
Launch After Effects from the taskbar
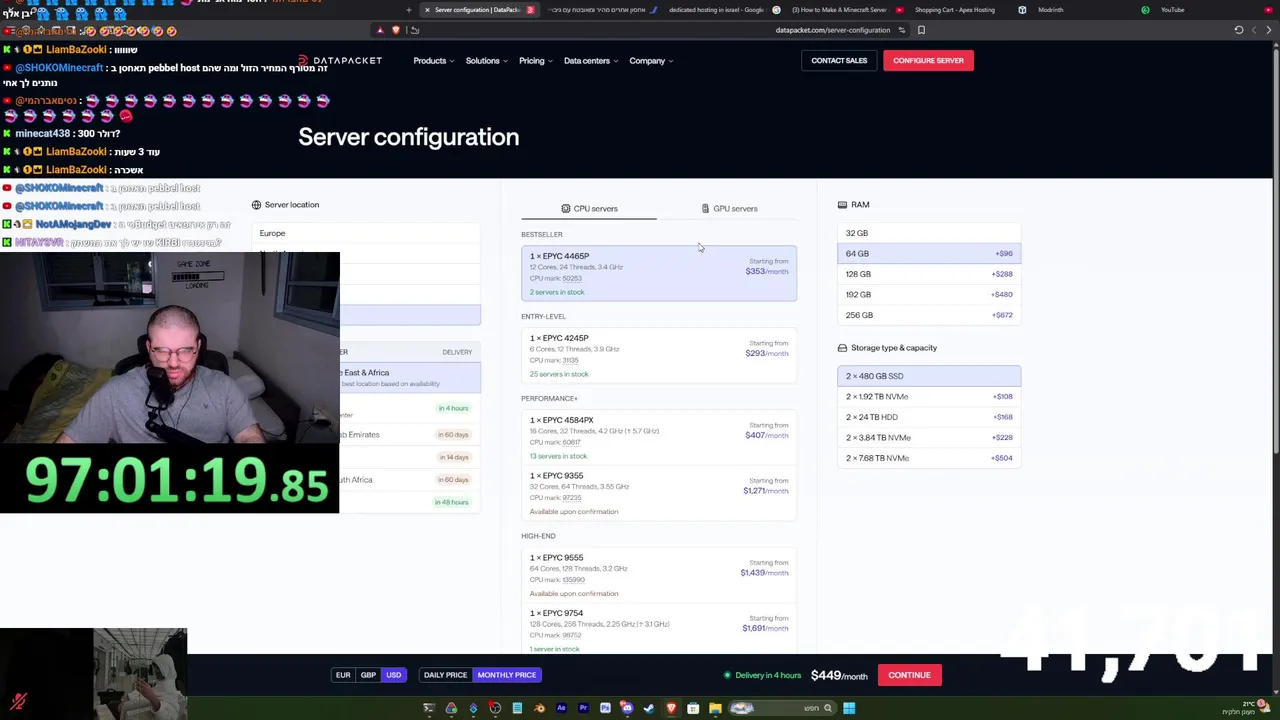[561, 708]
